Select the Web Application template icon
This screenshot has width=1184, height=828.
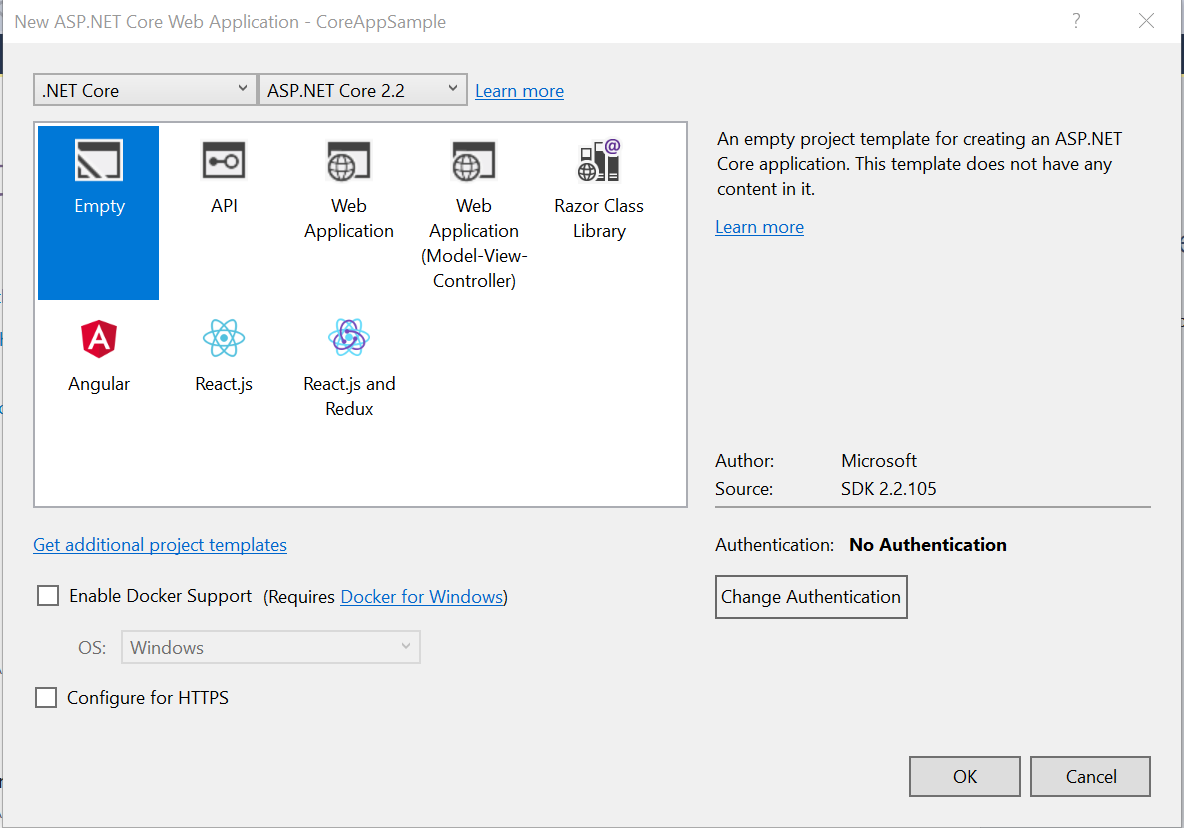pos(349,162)
